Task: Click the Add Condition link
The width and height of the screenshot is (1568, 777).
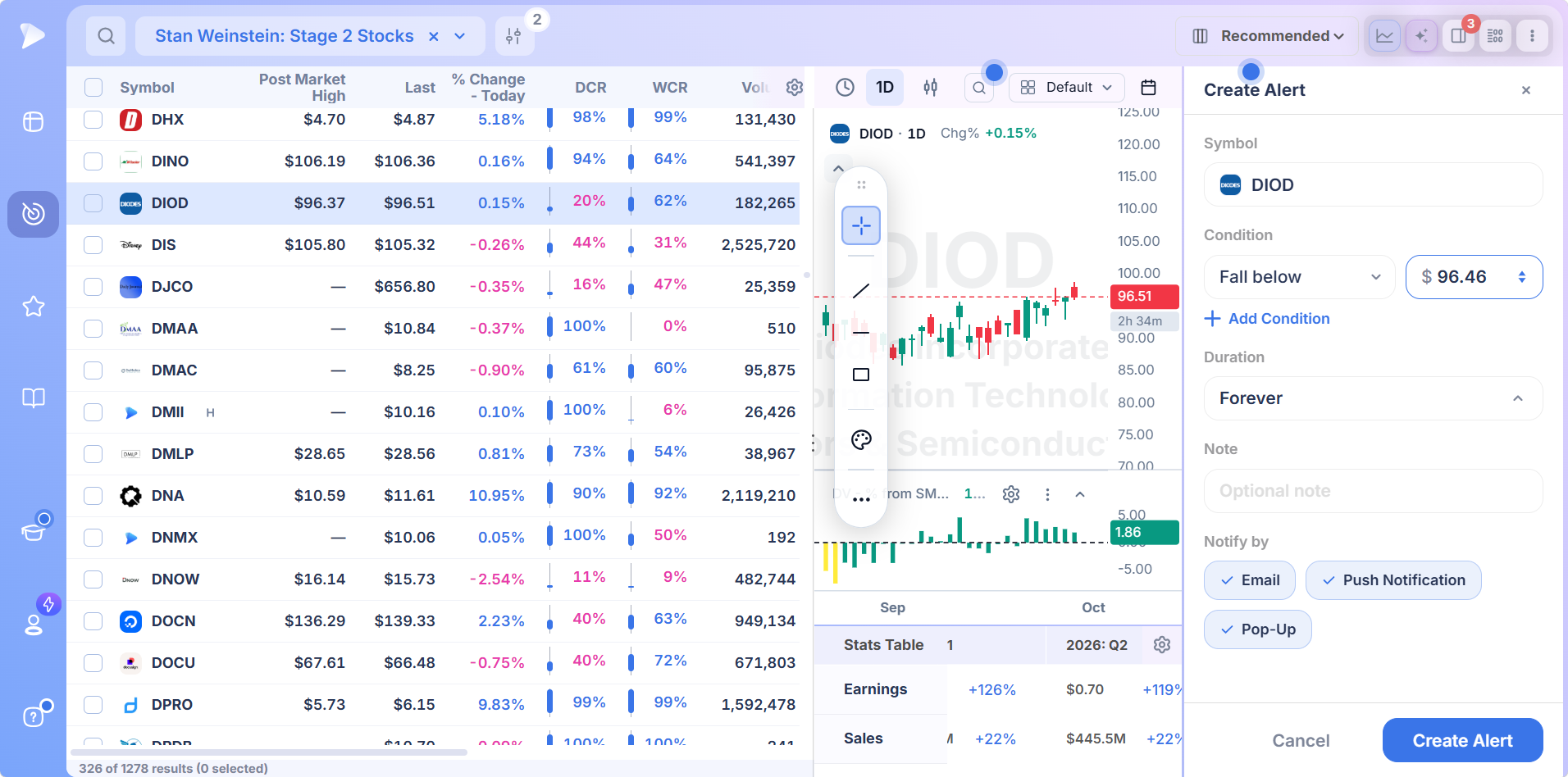Action: coord(1267,319)
